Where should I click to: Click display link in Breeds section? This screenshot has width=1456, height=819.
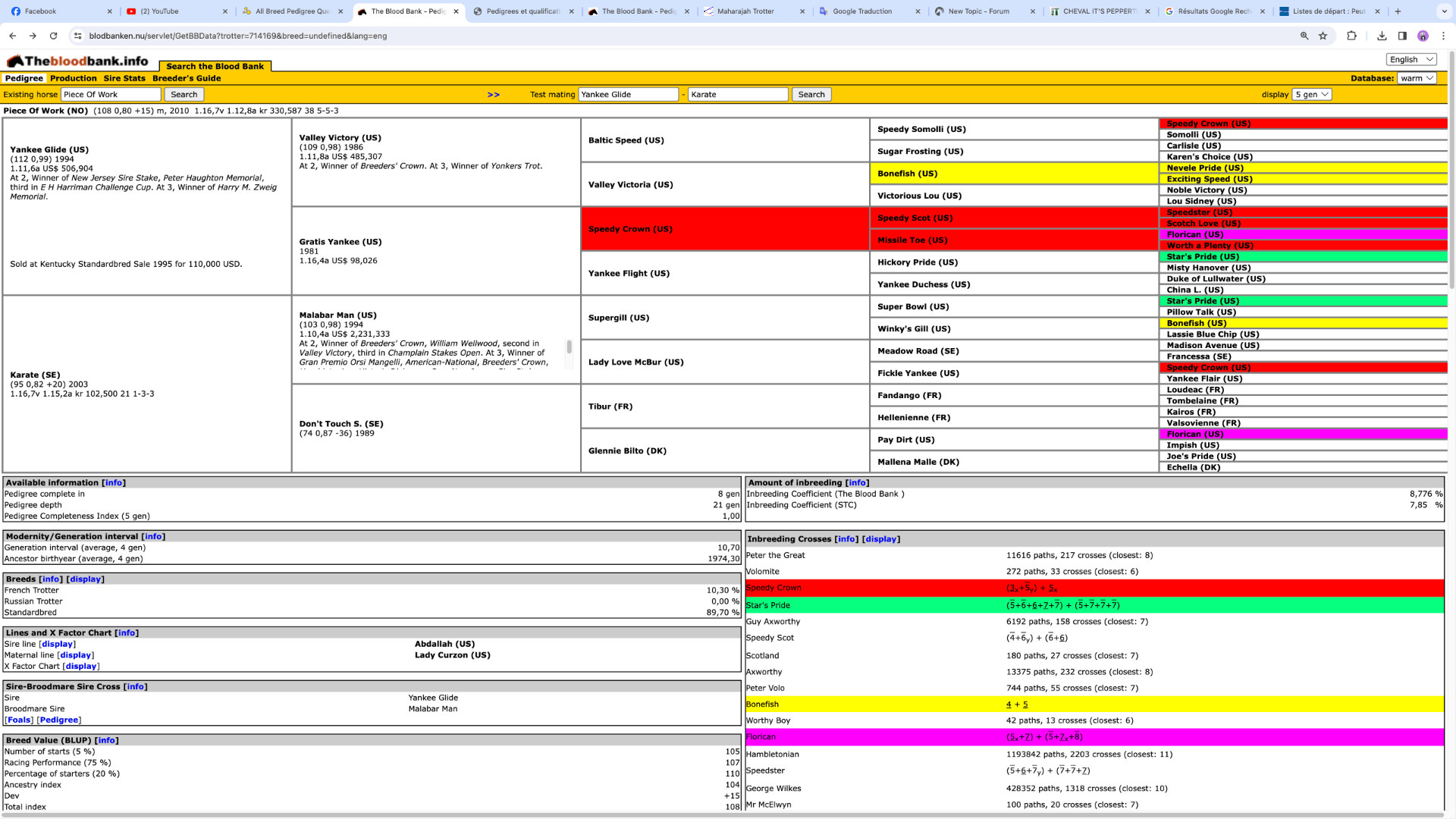86,579
